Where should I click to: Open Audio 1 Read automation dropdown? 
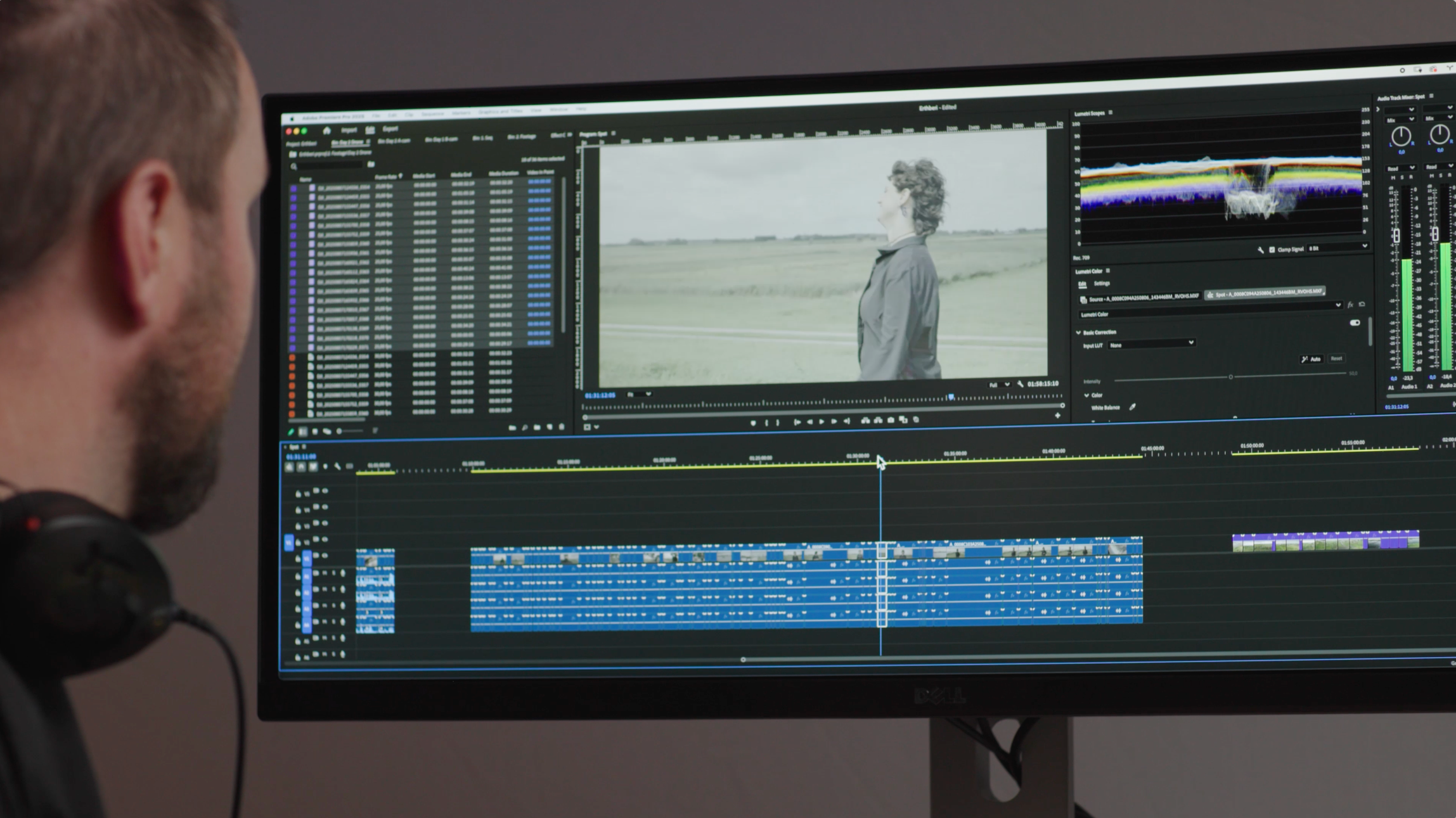pos(1401,168)
